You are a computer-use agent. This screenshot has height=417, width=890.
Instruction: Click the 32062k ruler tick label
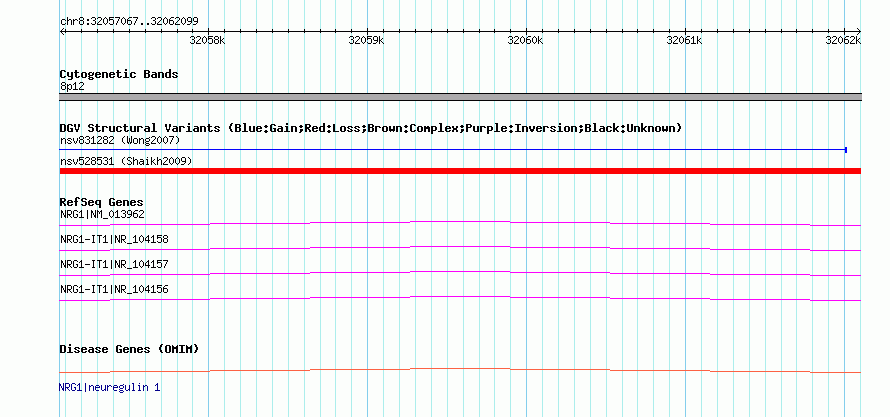click(x=843, y=41)
